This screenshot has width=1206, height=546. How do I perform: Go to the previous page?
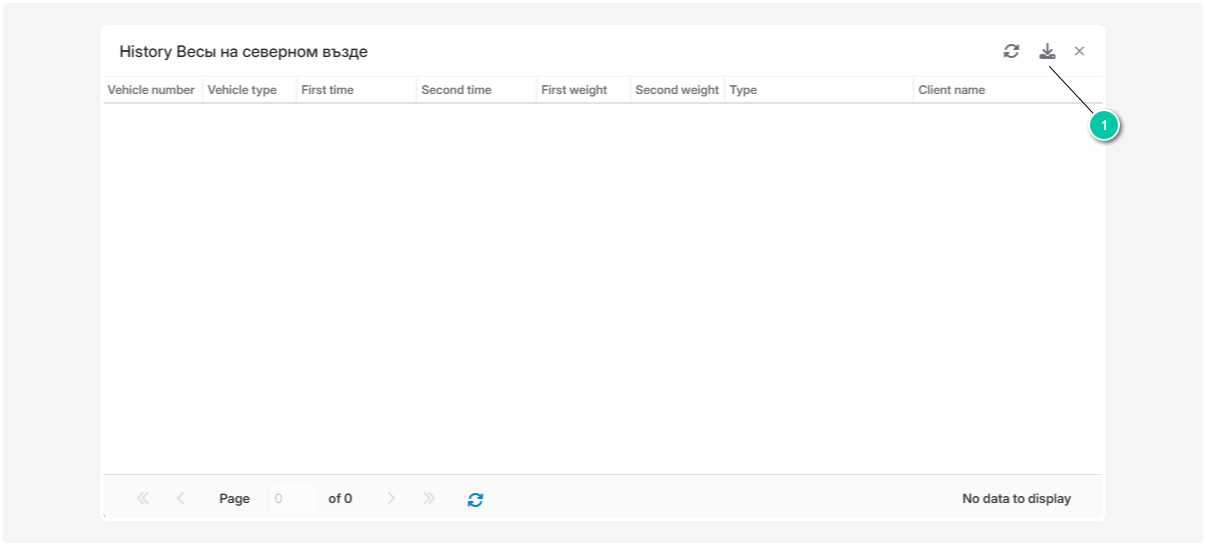[180, 498]
